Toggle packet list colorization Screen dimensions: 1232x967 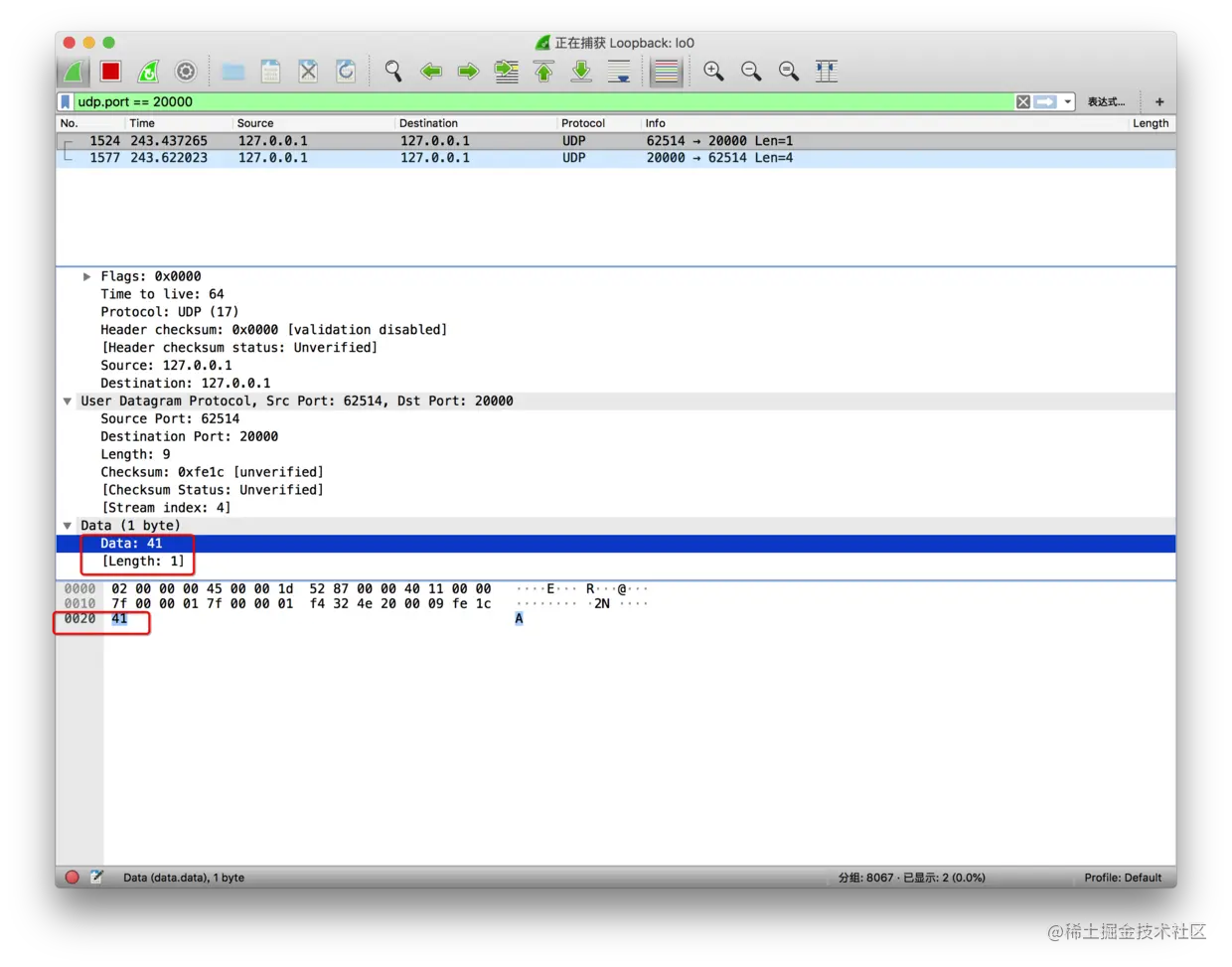pos(667,72)
